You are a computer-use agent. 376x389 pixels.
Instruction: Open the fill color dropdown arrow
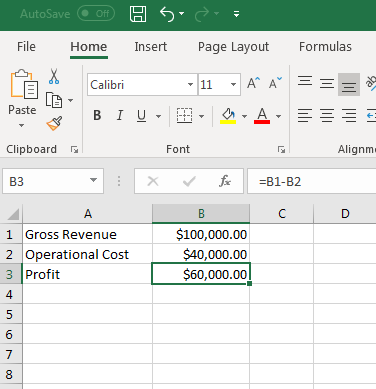244,116
